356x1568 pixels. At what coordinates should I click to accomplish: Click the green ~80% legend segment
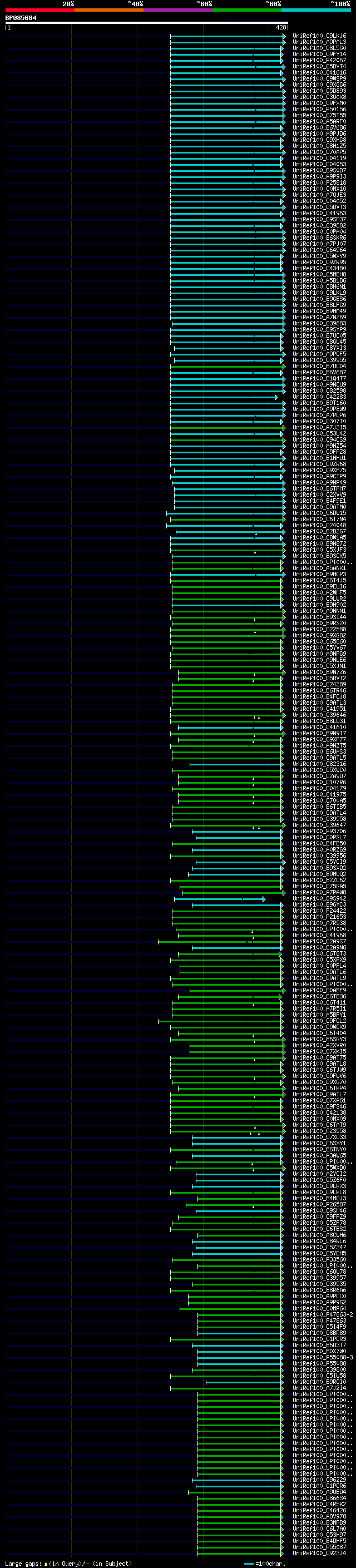coord(247,10)
